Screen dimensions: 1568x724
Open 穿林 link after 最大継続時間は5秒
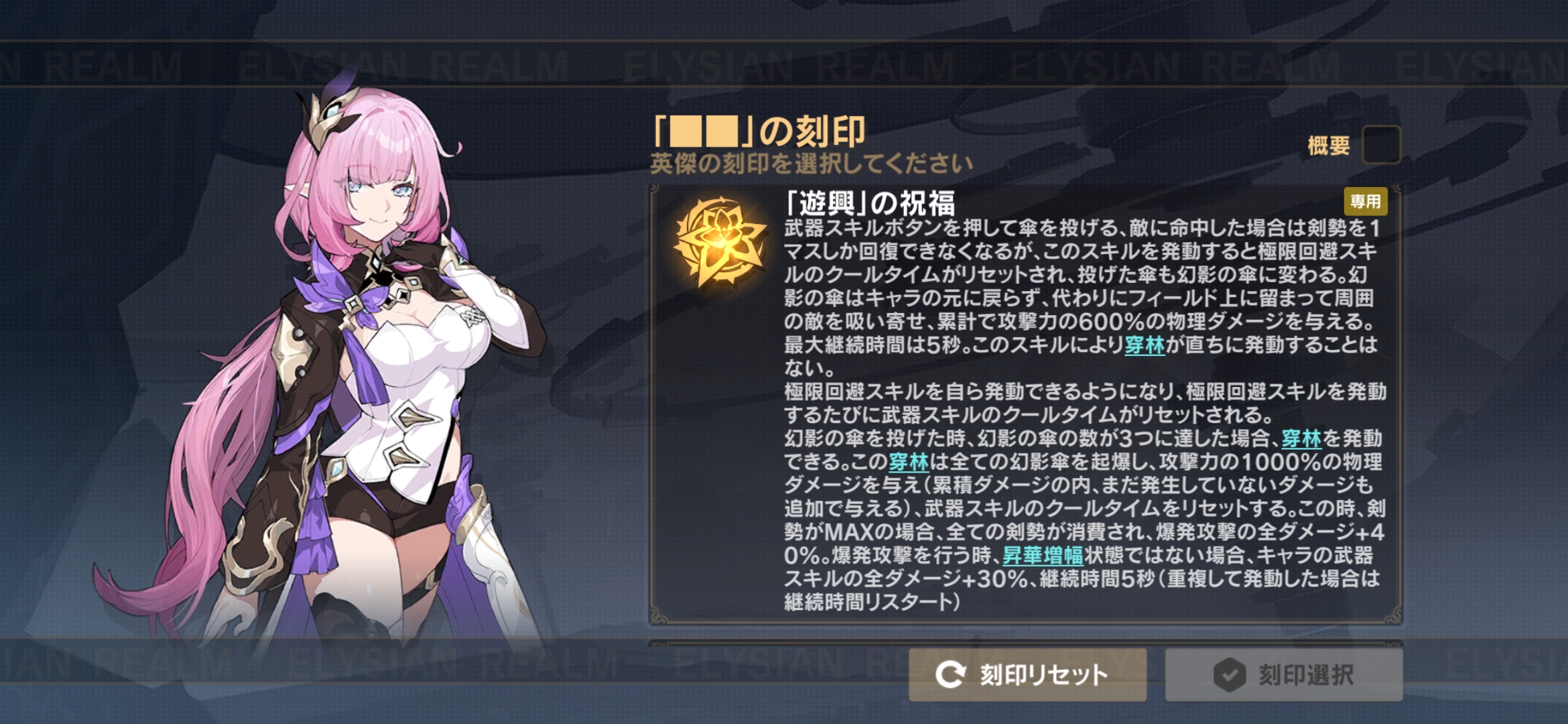click(x=1145, y=345)
